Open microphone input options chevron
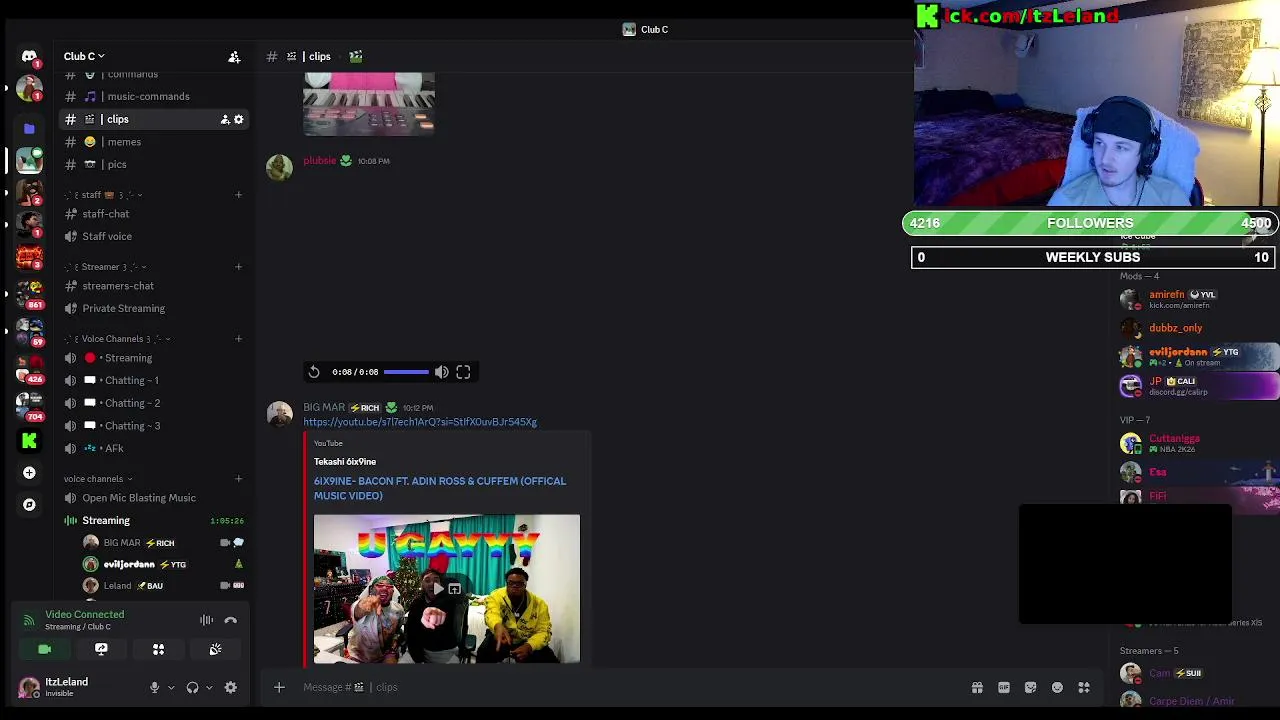 point(171,687)
